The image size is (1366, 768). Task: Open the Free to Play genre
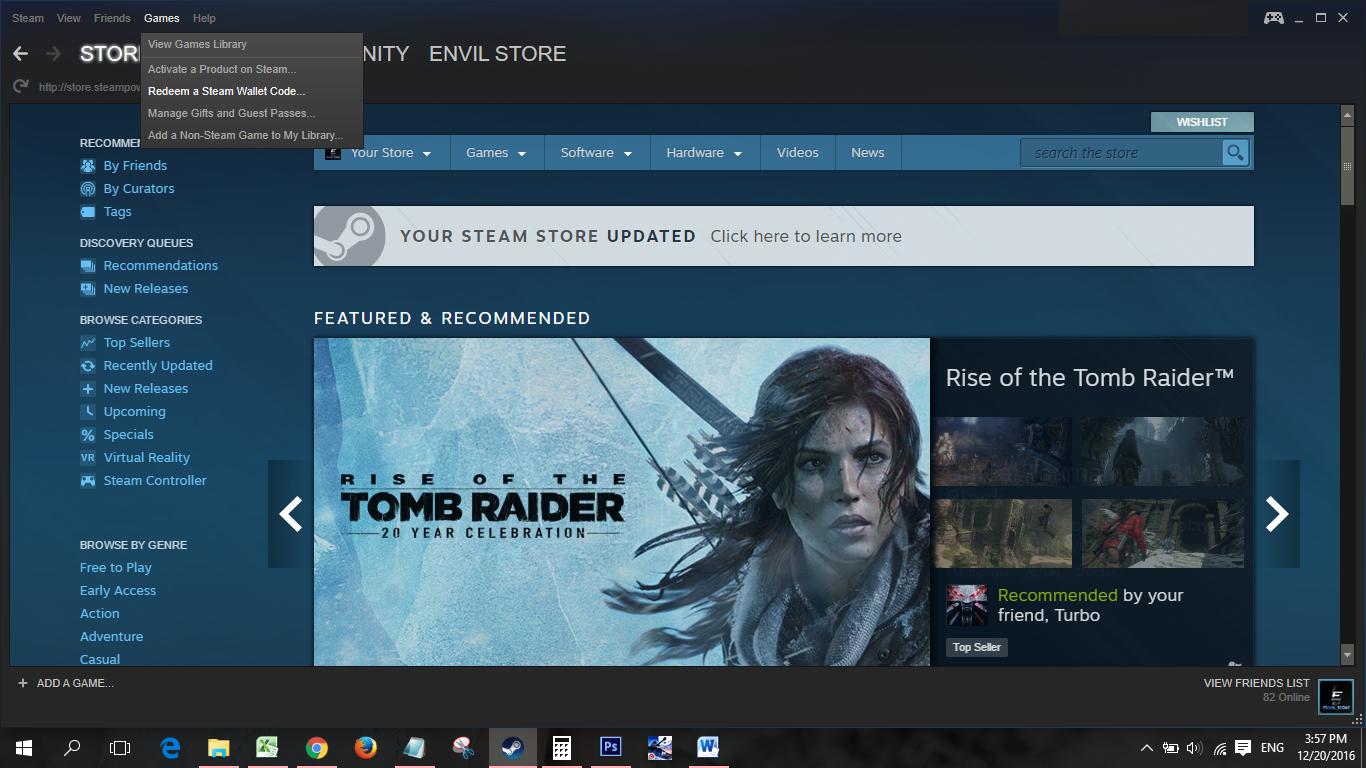pos(116,568)
